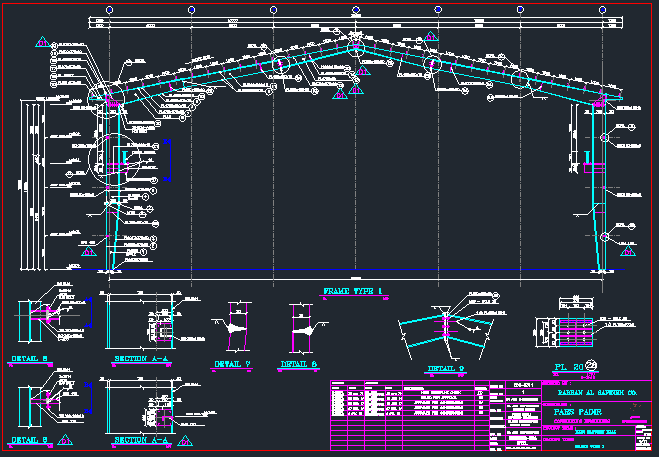The width and height of the screenshot is (659, 457).
Task: Select the last grid bubble at top-right
Action: click(x=602, y=8)
